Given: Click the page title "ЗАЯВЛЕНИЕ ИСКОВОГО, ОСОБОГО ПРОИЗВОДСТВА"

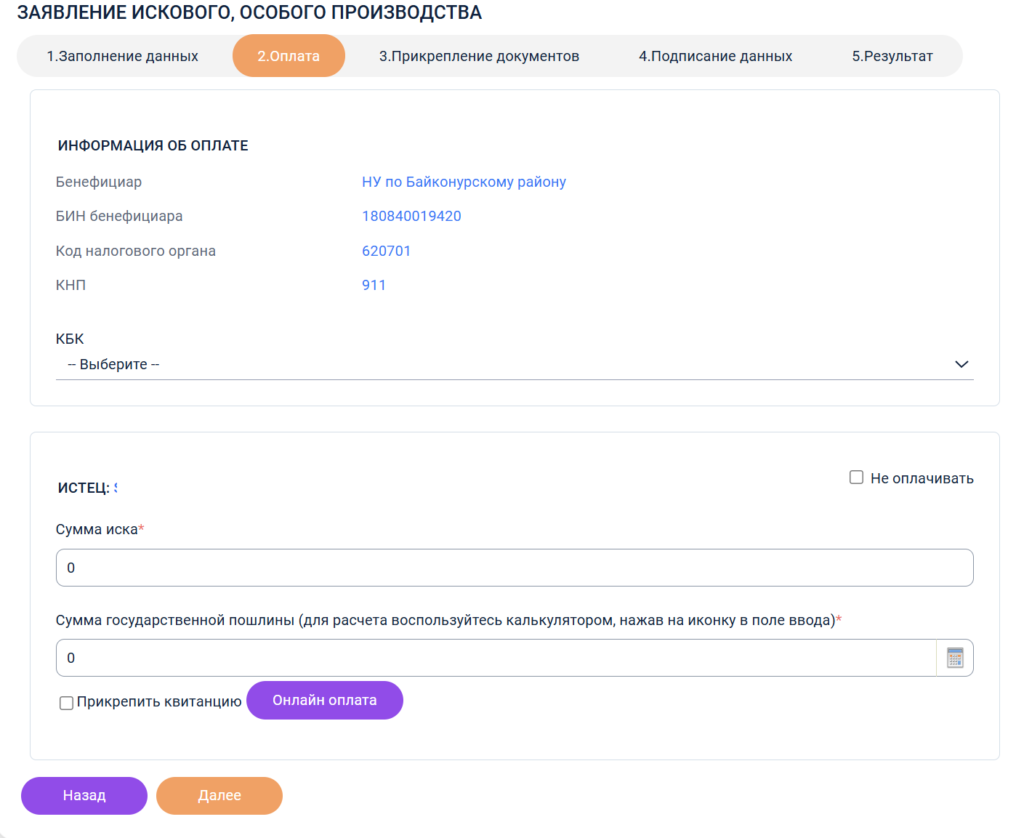Looking at the screenshot, I should click(249, 12).
